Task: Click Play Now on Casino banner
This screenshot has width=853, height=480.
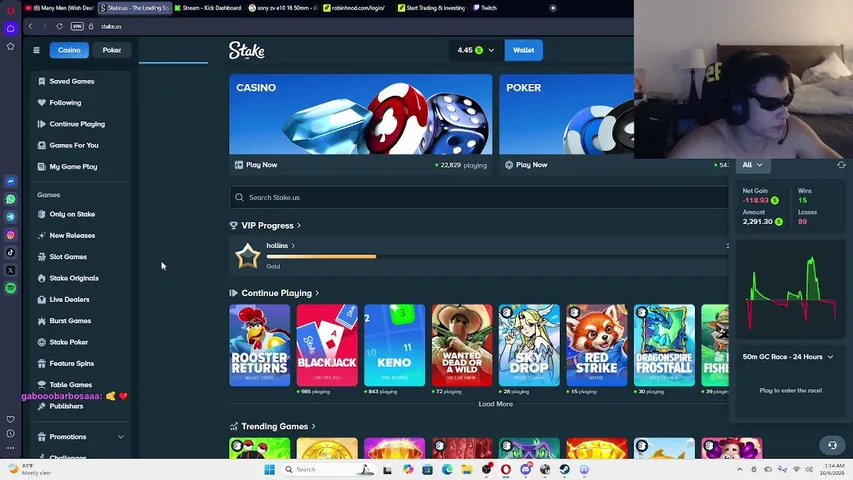Action: [256, 164]
